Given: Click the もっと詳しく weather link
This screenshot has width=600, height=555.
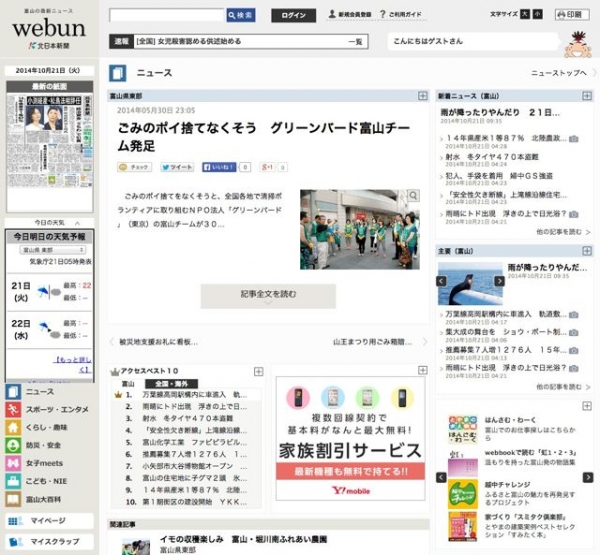Looking at the screenshot, I should (73, 364).
